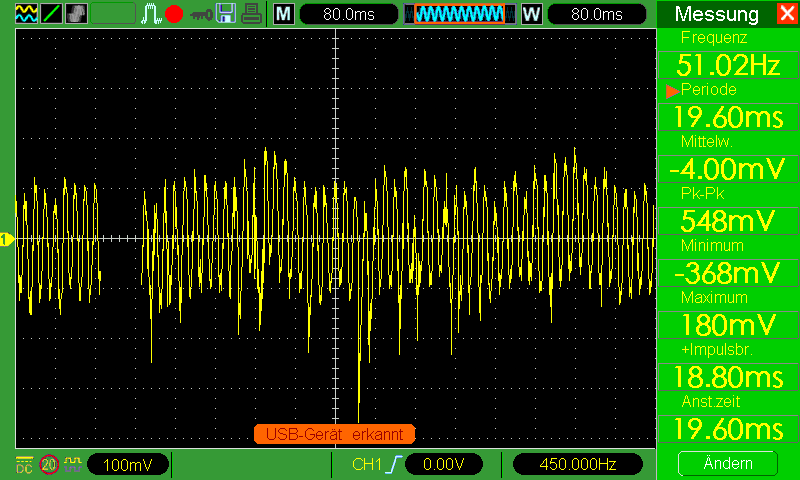The height and width of the screenshot is (480, 800).
Task: Click the M main timebase icon
Action: click(x=284, y=14)
